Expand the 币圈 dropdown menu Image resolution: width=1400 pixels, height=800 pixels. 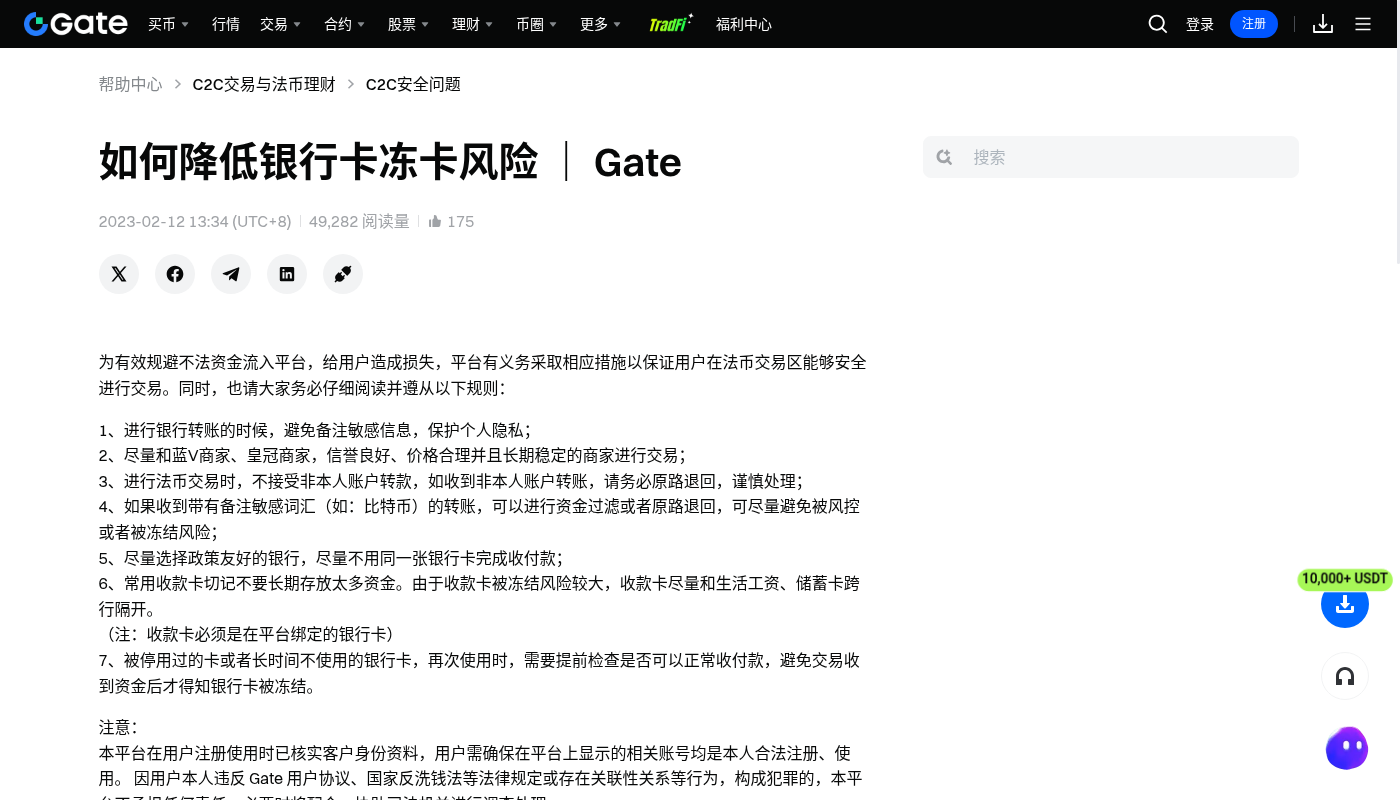(537, 24)
